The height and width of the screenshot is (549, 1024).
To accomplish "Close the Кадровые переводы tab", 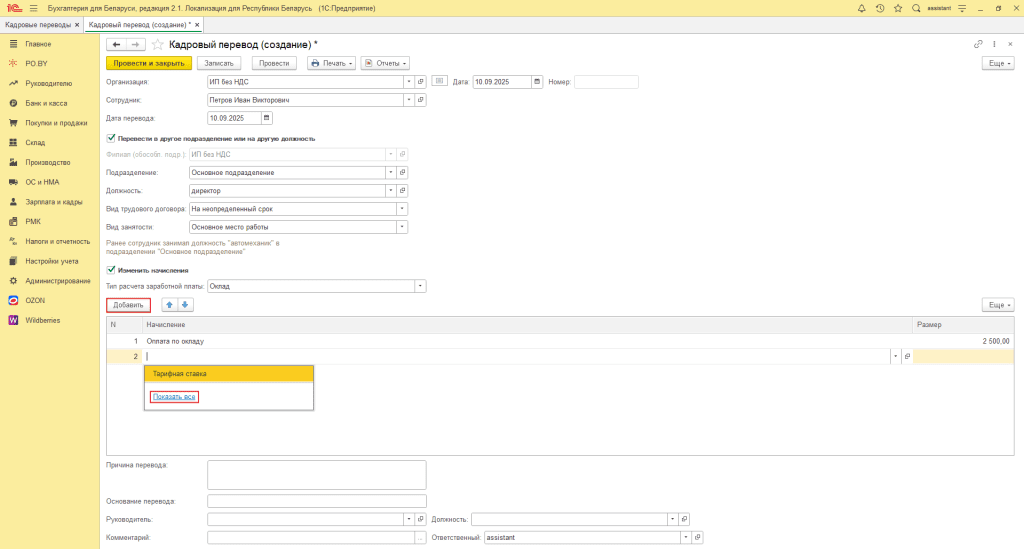I will [x=77, y=25].
